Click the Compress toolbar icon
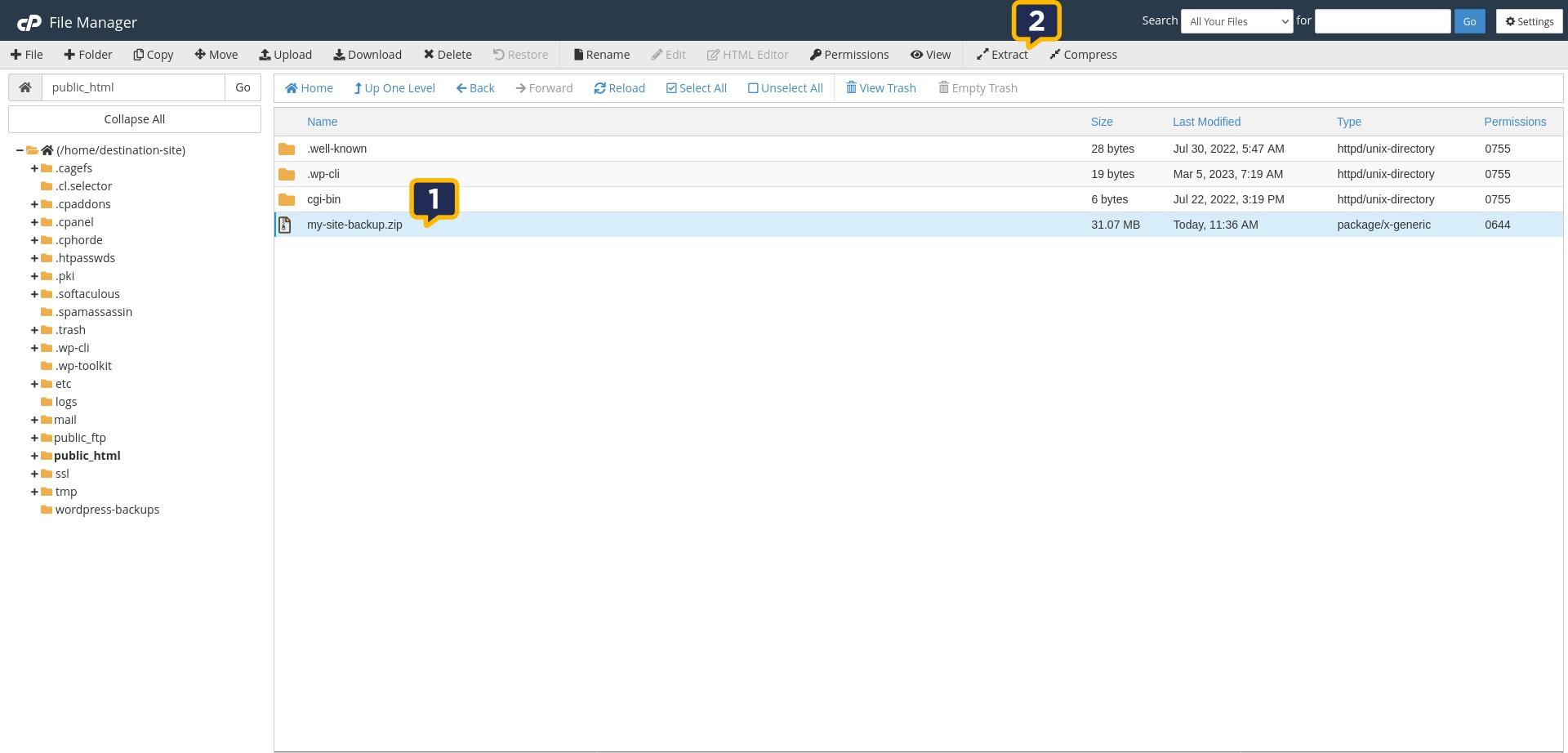The width and height of the screenshot is (1568, 753). pyautogui.click(x=1055, y=55)
